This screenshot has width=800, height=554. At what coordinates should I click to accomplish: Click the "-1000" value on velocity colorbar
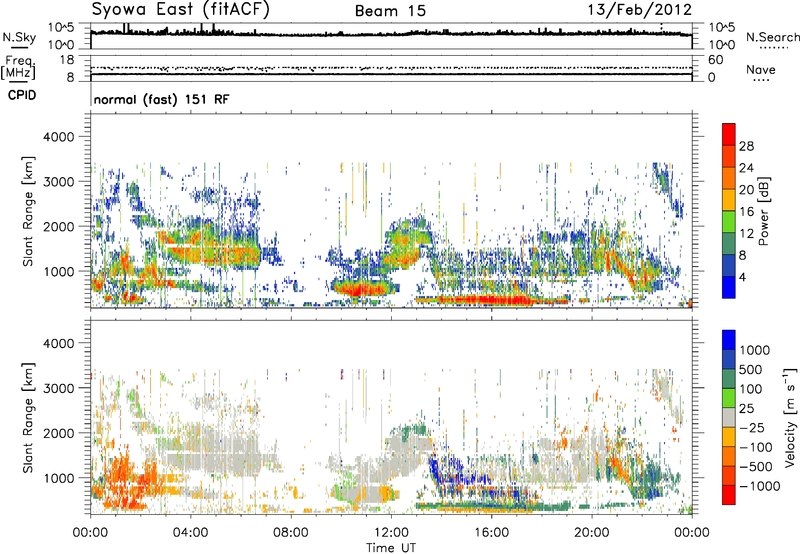point(760,486)
